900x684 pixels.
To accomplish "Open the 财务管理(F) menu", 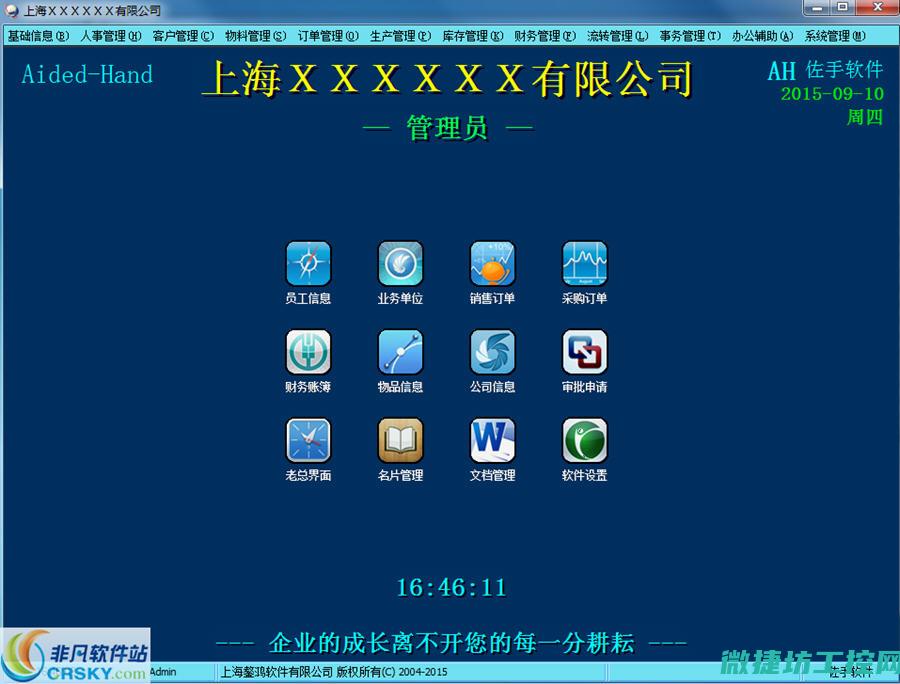I will coord(545,36).
